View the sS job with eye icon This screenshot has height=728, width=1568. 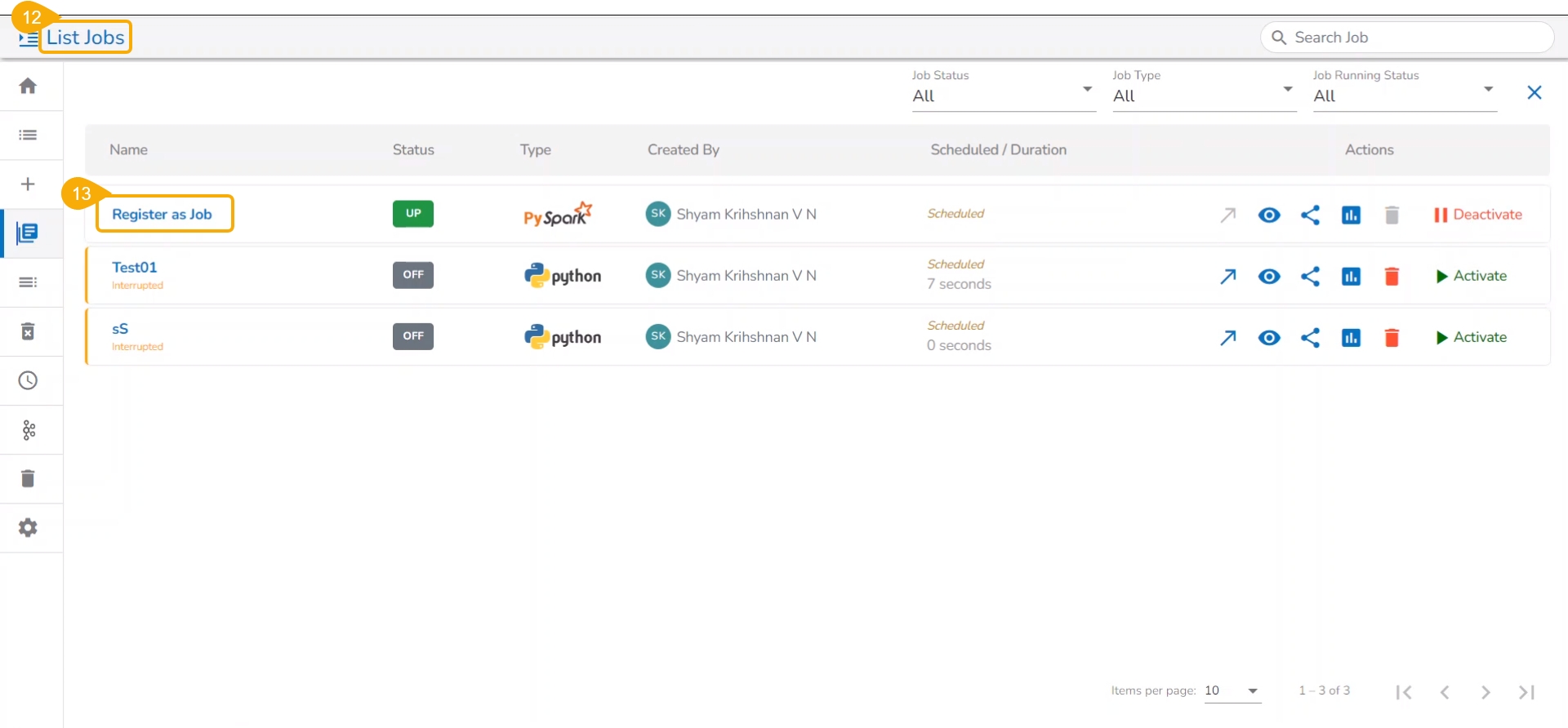(1269, 338)
